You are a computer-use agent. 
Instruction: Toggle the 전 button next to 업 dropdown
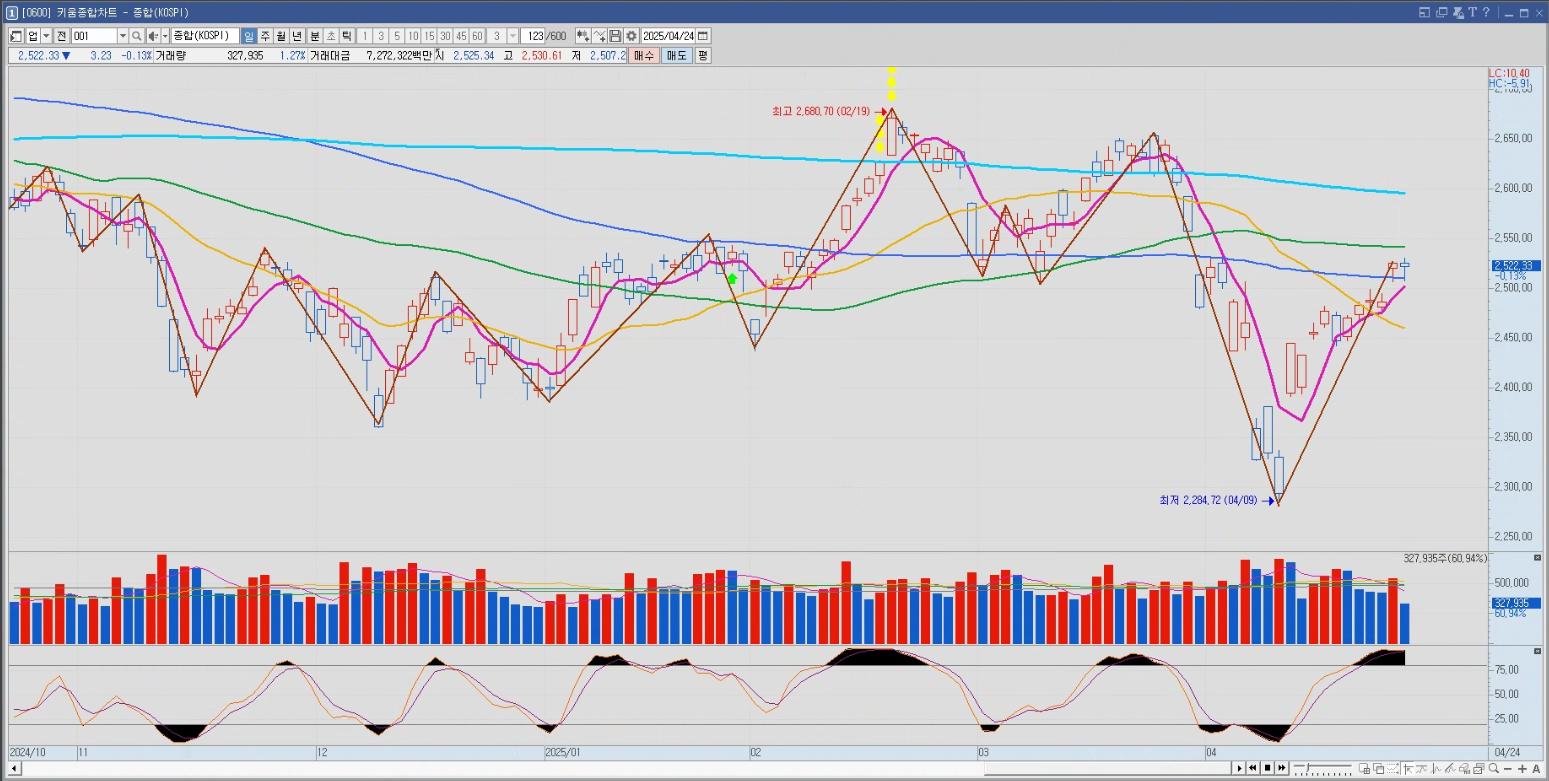(62, 35)
